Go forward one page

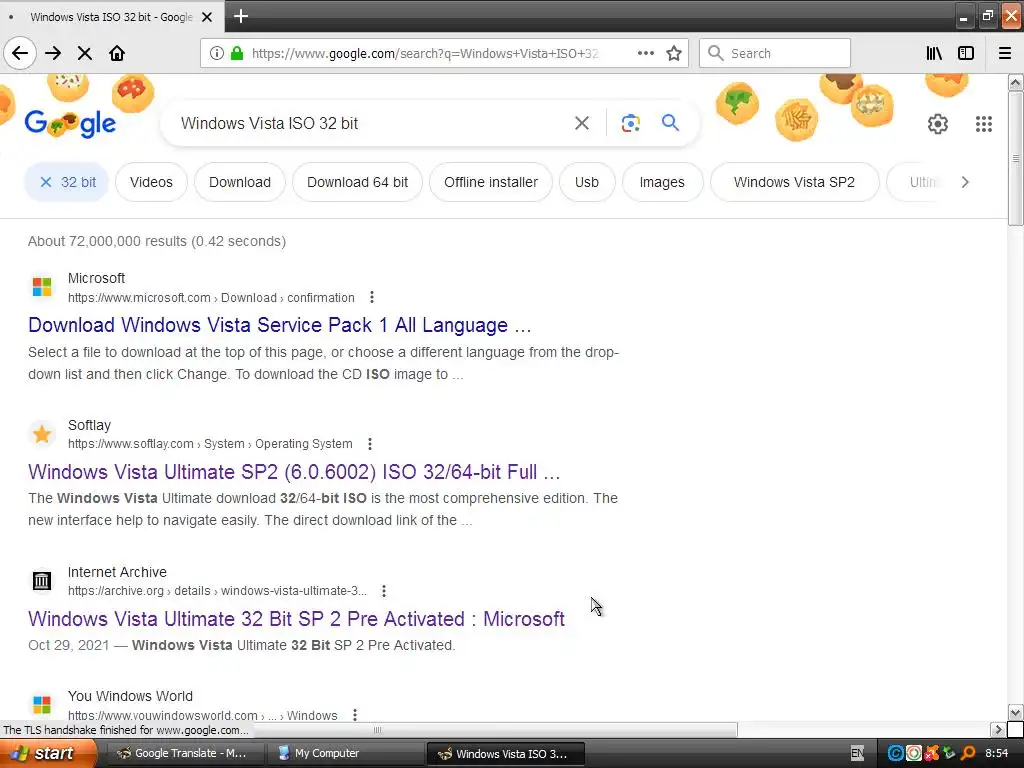[x=53, y=54]
